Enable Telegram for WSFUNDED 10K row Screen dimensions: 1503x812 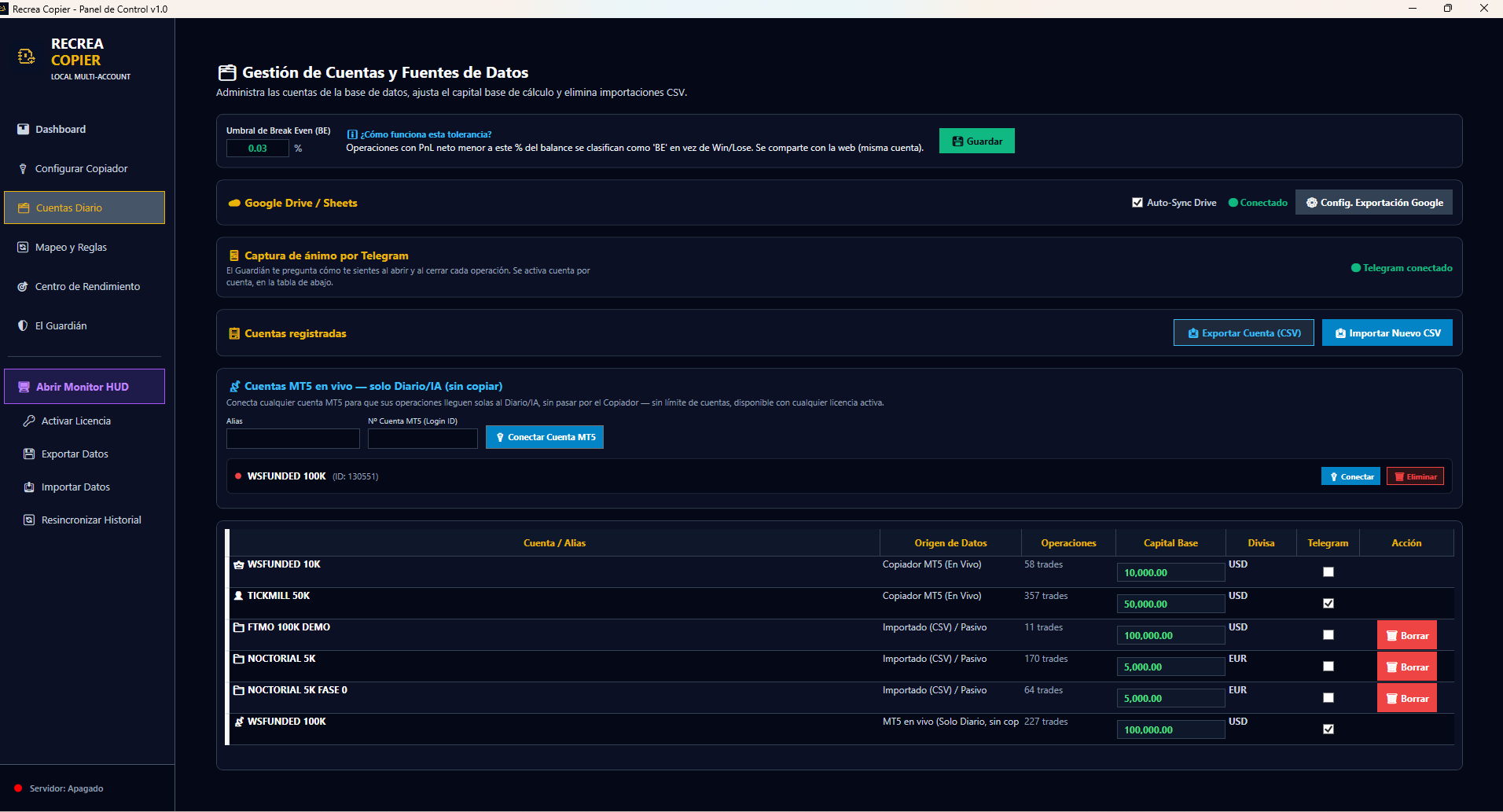pos(1328,572)
